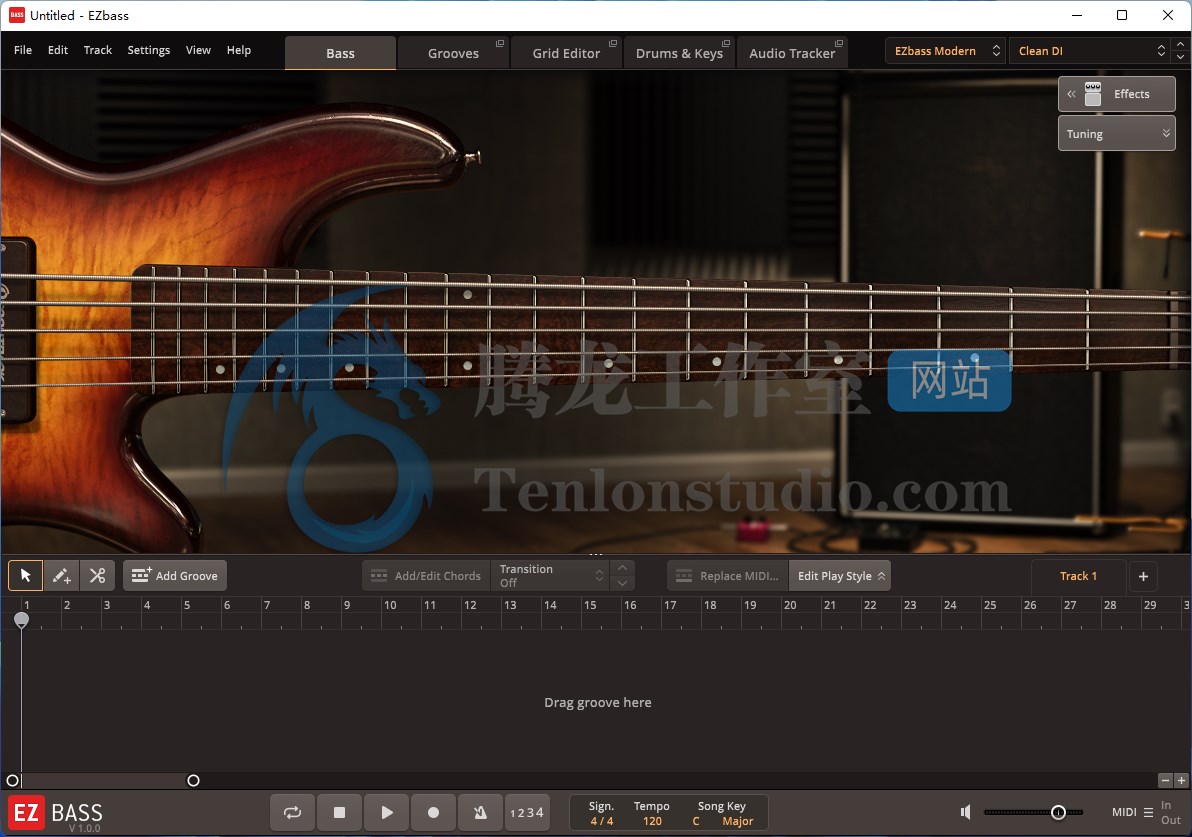This screenshot has height=837, width=1192.
Task: Detach Audio Tracker tab into window
Action: [839, 43]
